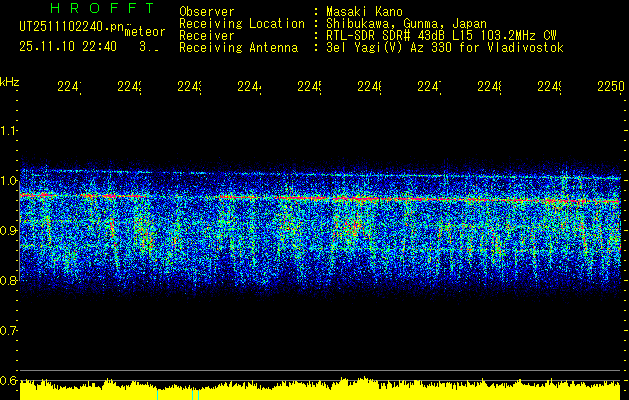This screenshot has height=400, width=629.
Task: Click the Observer field label
Action: click(x=207, y=11)
